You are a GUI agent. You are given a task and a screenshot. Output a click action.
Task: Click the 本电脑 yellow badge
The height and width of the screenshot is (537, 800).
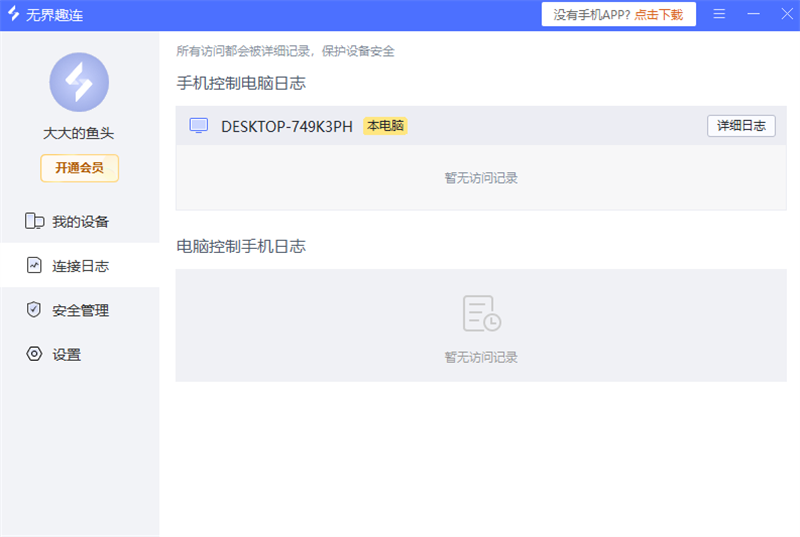click(385, 125)
